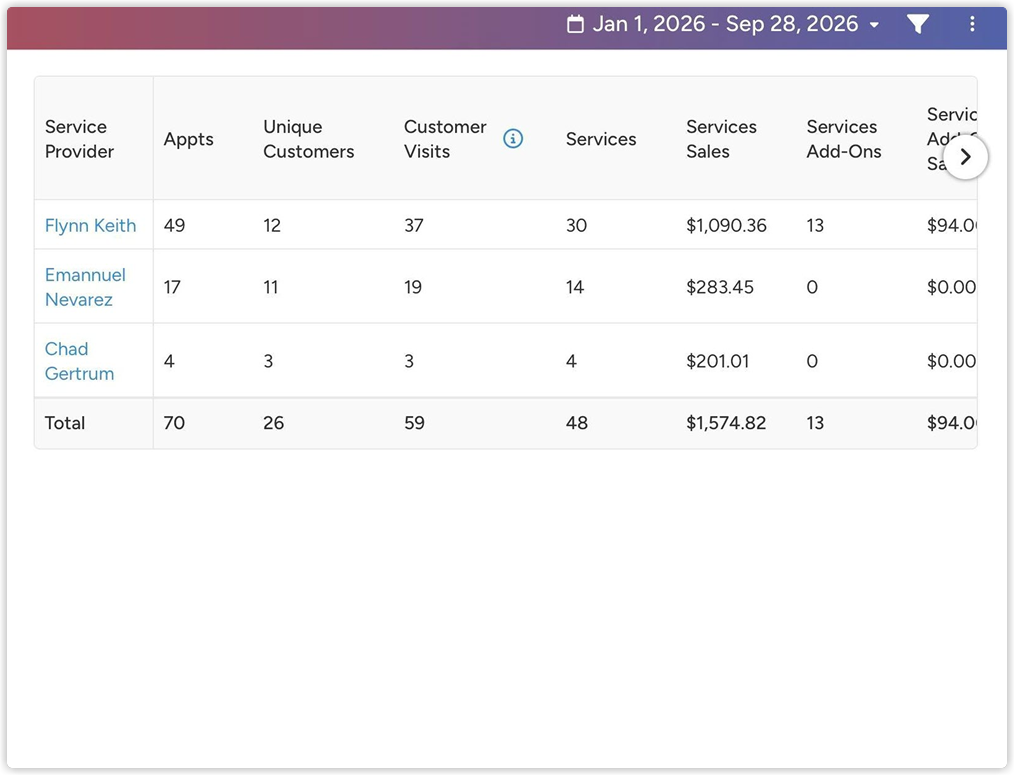
Task: Click the Customer Visits column header text
Action: click(445, 139)
